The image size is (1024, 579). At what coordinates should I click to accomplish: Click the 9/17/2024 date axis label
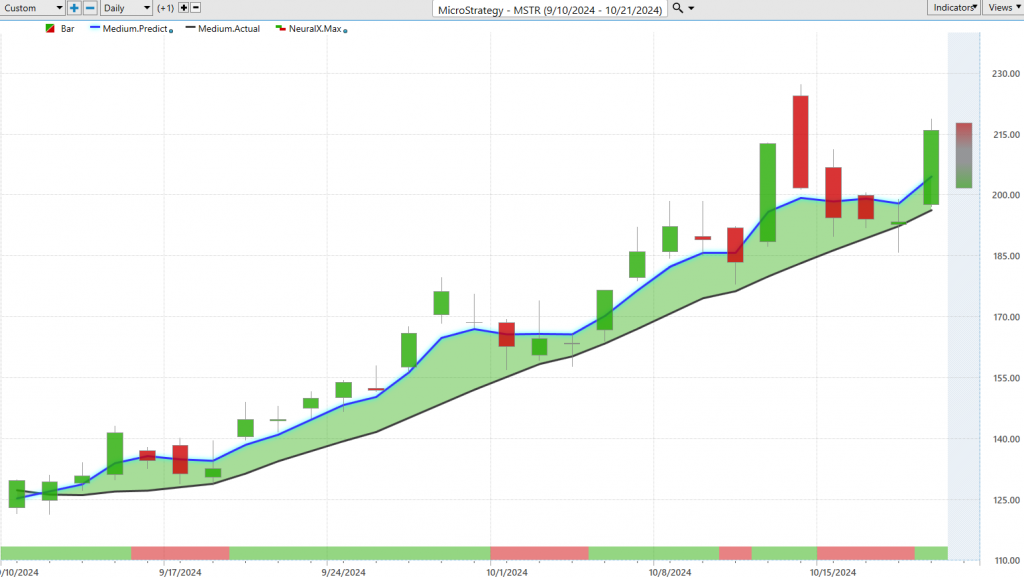pos(180,572)
